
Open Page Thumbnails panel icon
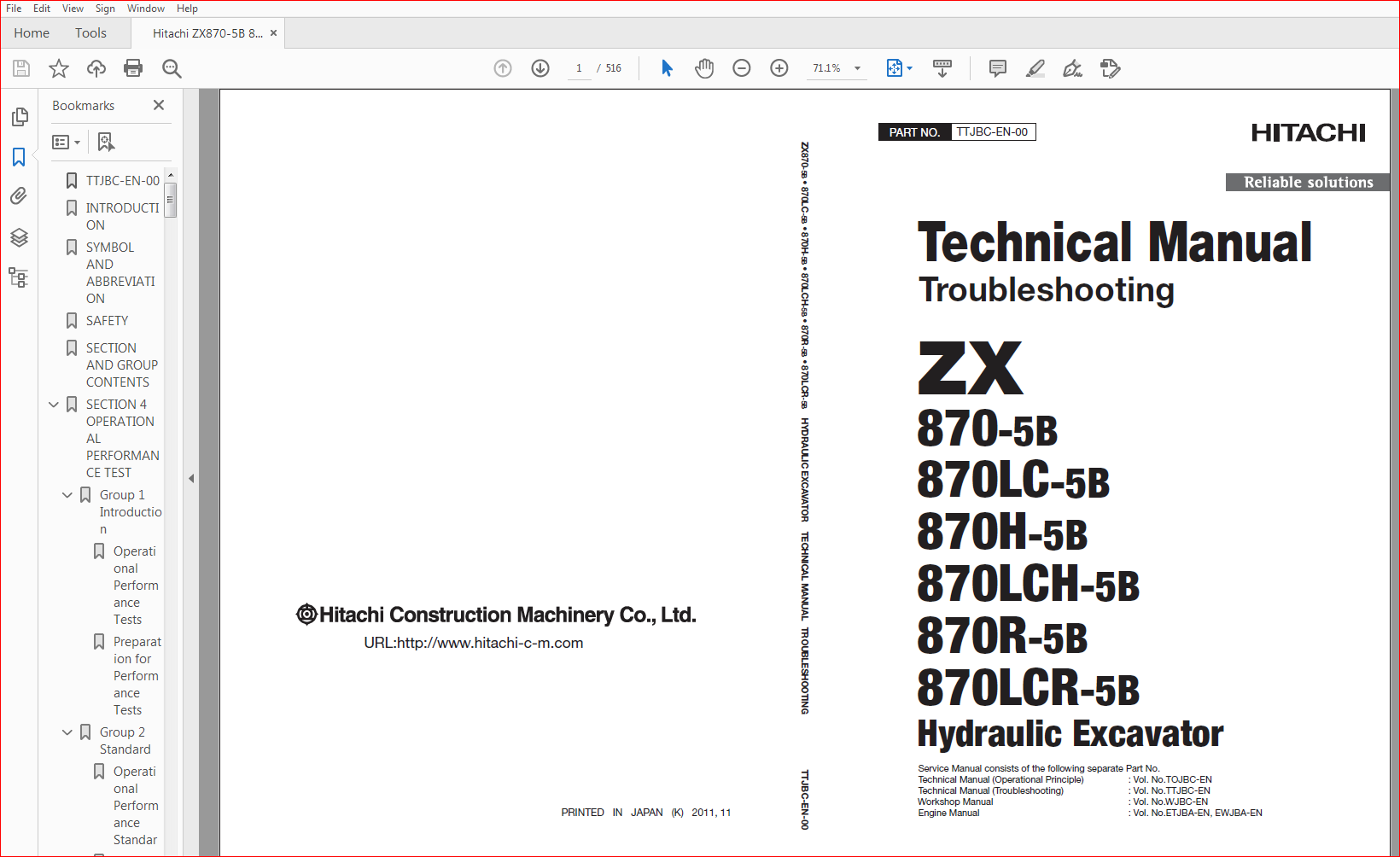(x=19, y=117)
